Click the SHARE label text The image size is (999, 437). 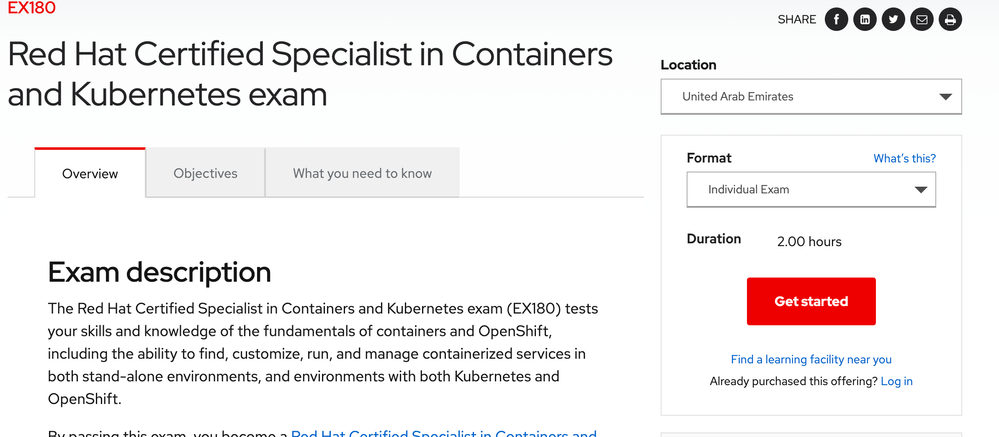(x=796, y=19)
